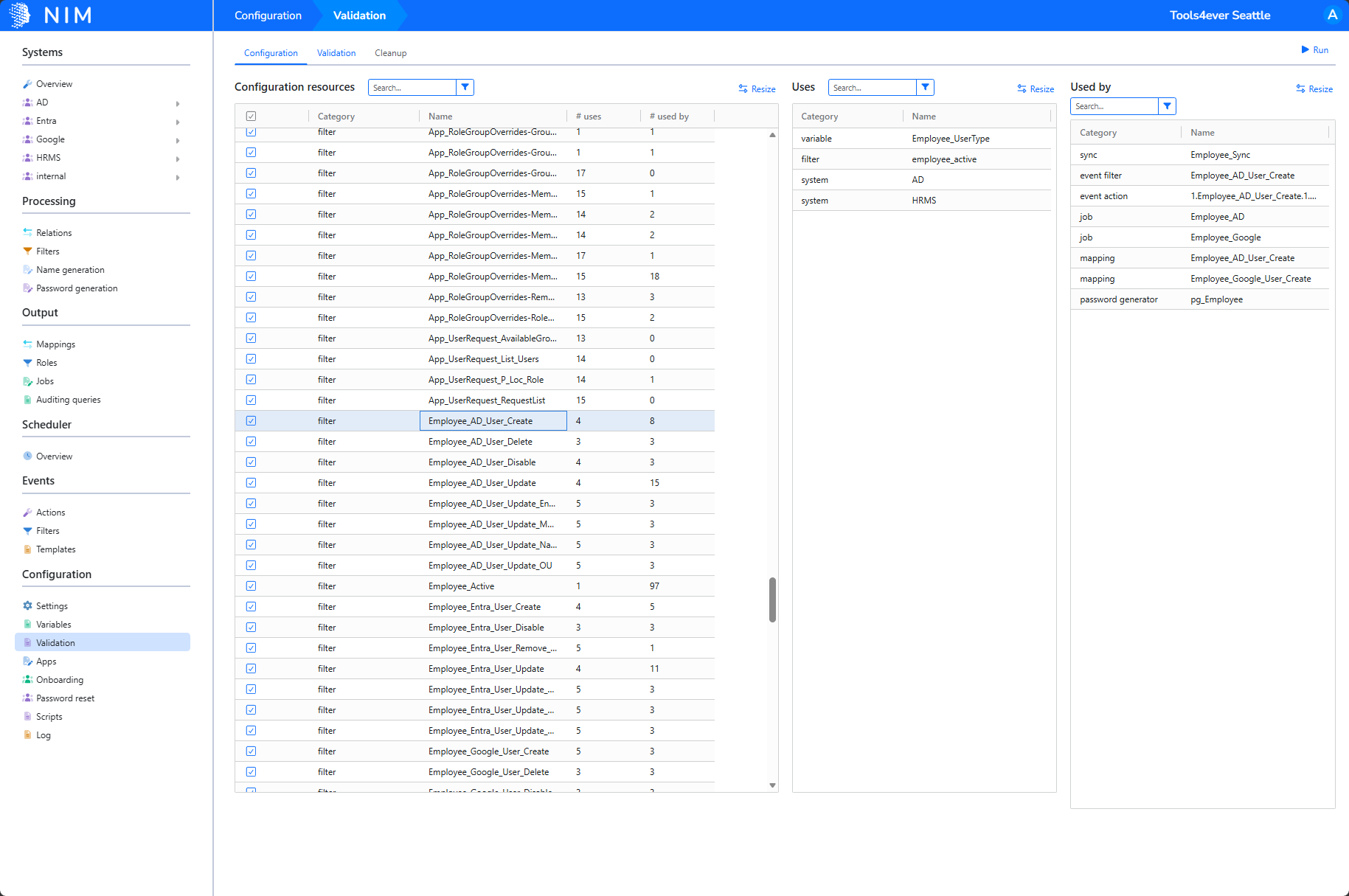The height and width of the screenshot is (896, 1349).
Task: Click the scroll down arrow of resources table
Action: click(x=772, y=785)
